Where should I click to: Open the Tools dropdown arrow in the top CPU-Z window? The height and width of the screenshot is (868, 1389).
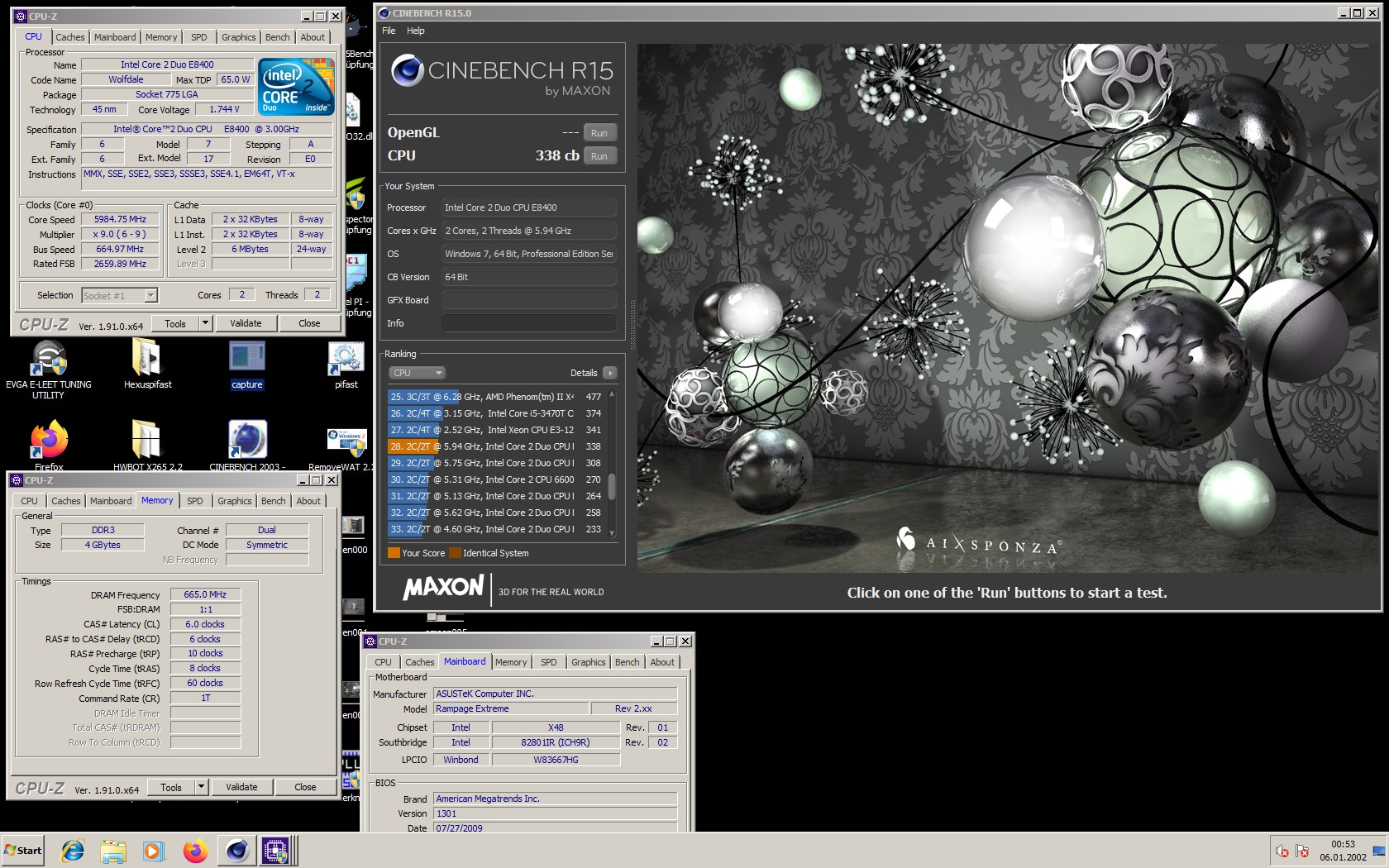pyautogui.click(x=205, y=323)
